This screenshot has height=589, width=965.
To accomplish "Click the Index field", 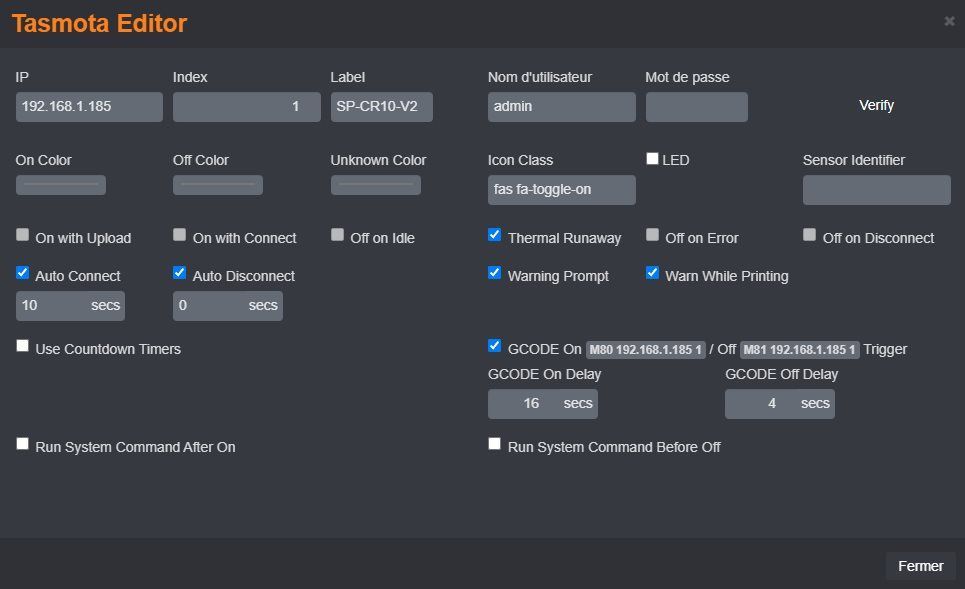I will click(x=247, y=106).
